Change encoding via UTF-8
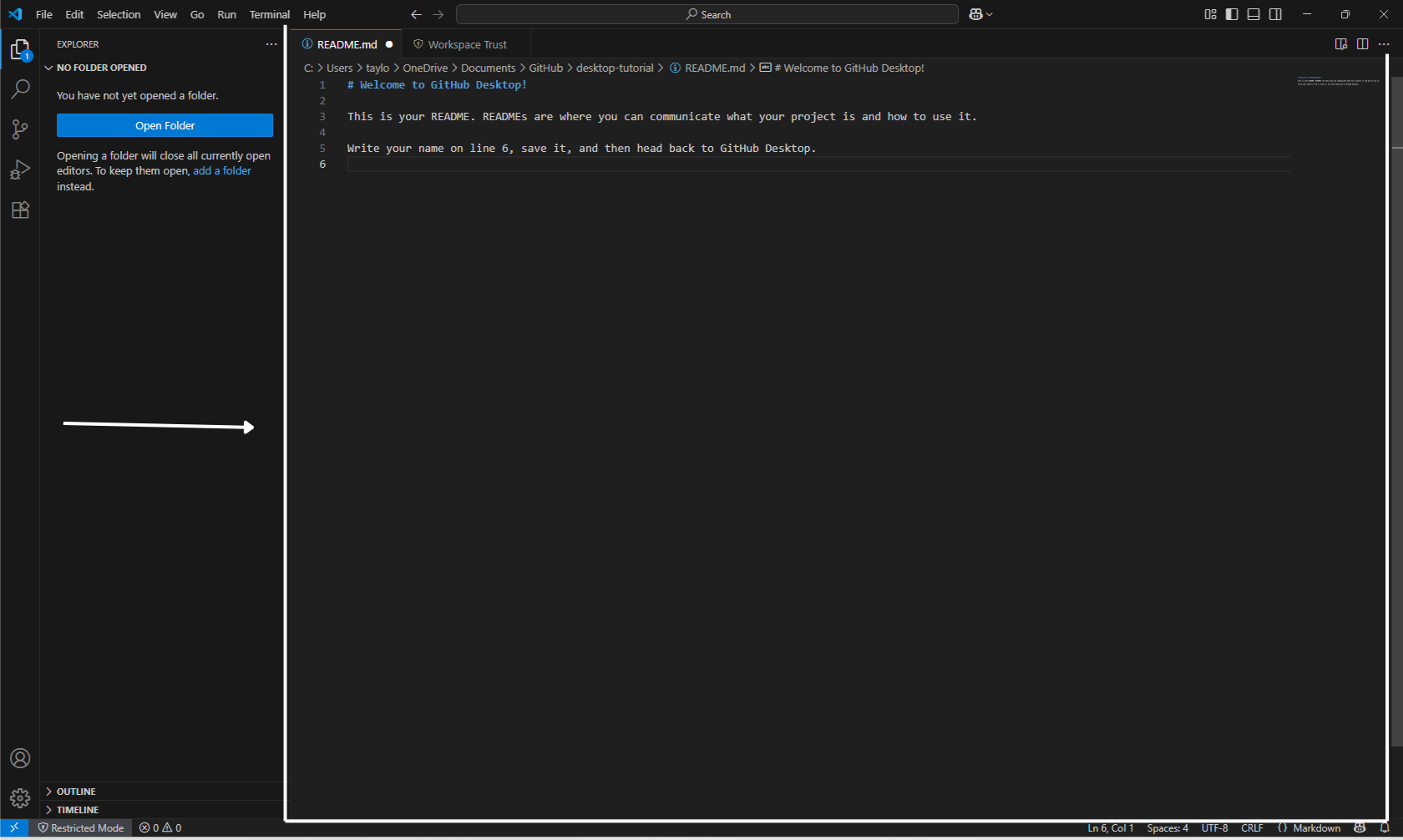 pyautogui.click(x=1214, y=828)
